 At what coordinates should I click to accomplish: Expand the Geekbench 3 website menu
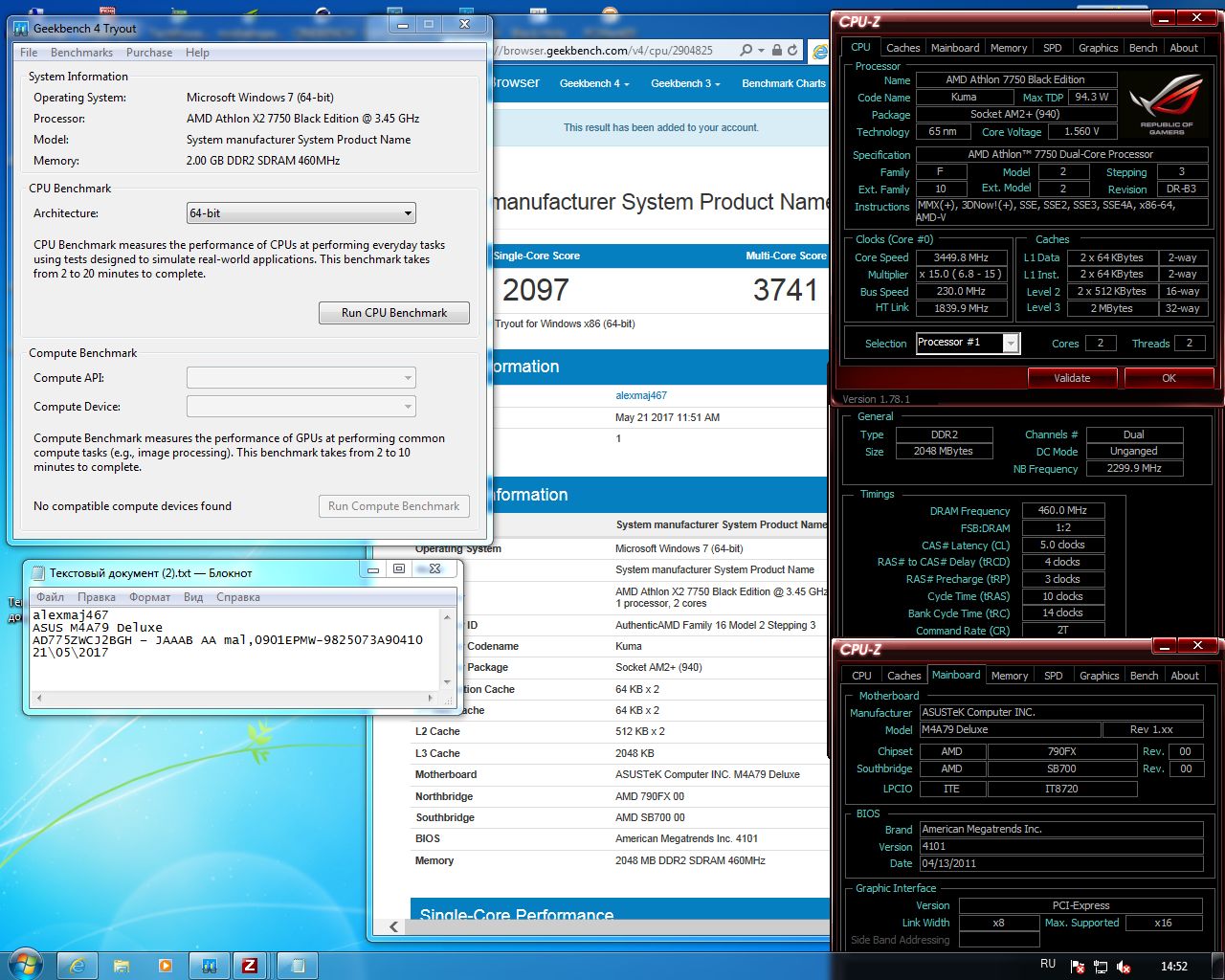tap(685, 83)
